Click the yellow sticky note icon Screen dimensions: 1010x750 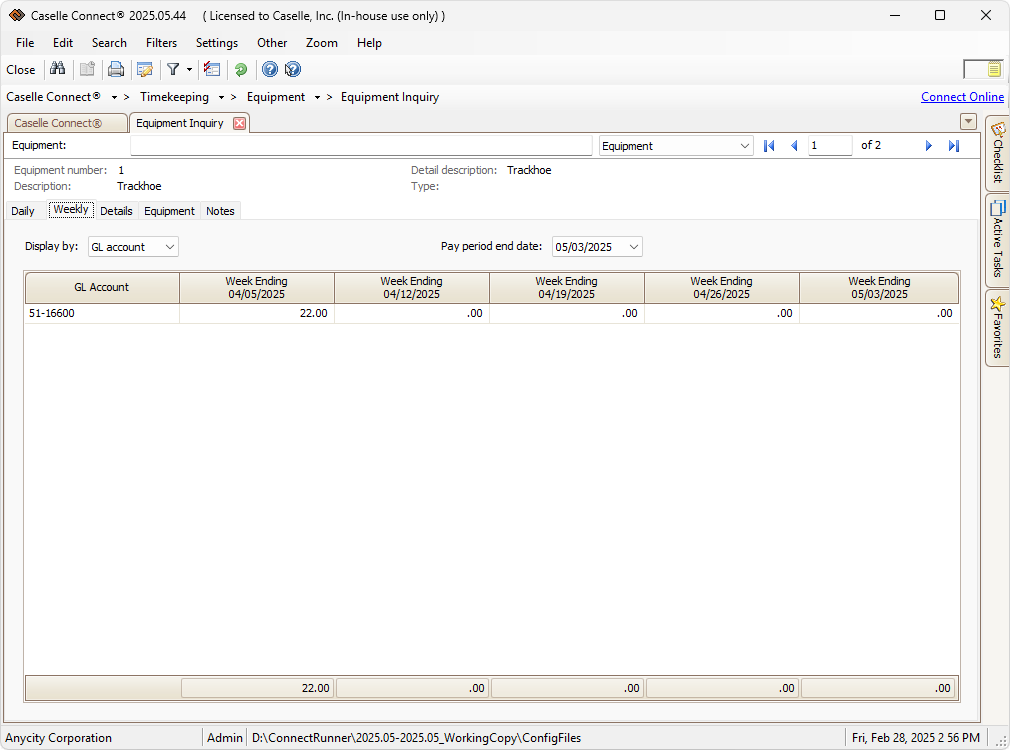click(994, 69)
